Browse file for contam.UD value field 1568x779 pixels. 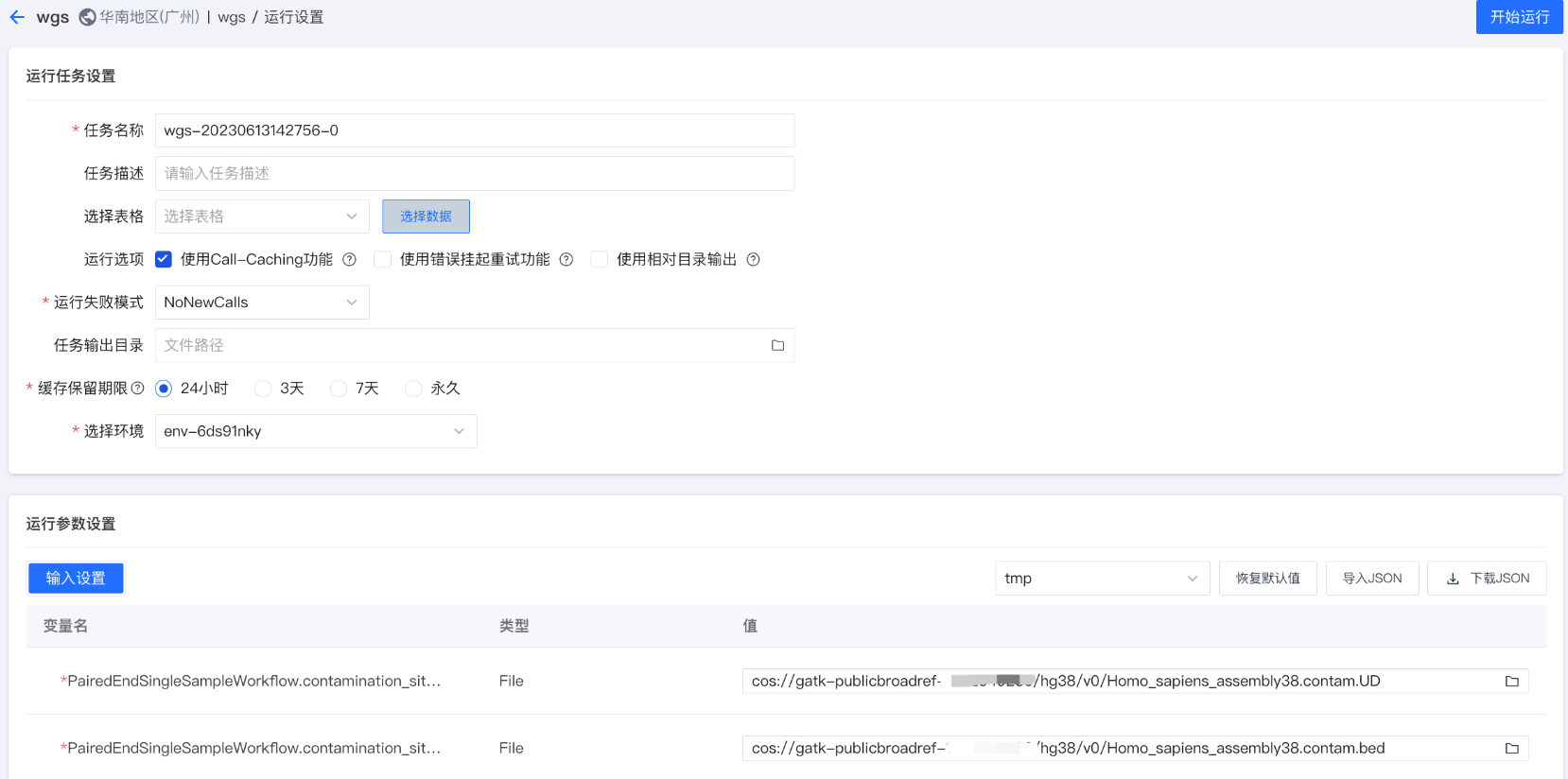point(1511,682)
